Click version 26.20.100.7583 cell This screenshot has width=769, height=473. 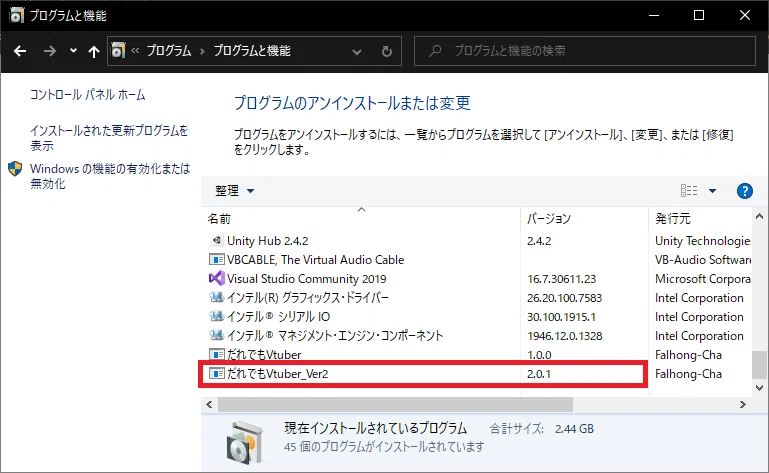click(x=564, y=298)
